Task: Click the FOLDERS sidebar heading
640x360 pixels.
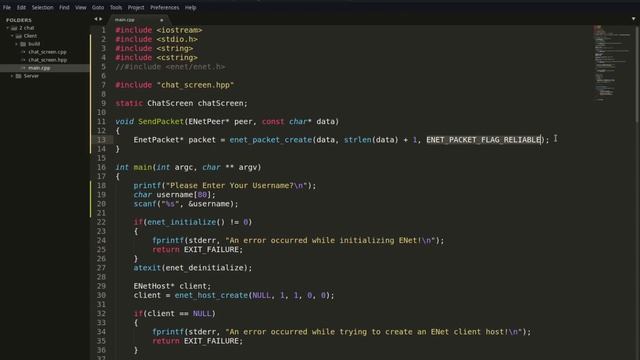Action: click(x=18, y=20)
